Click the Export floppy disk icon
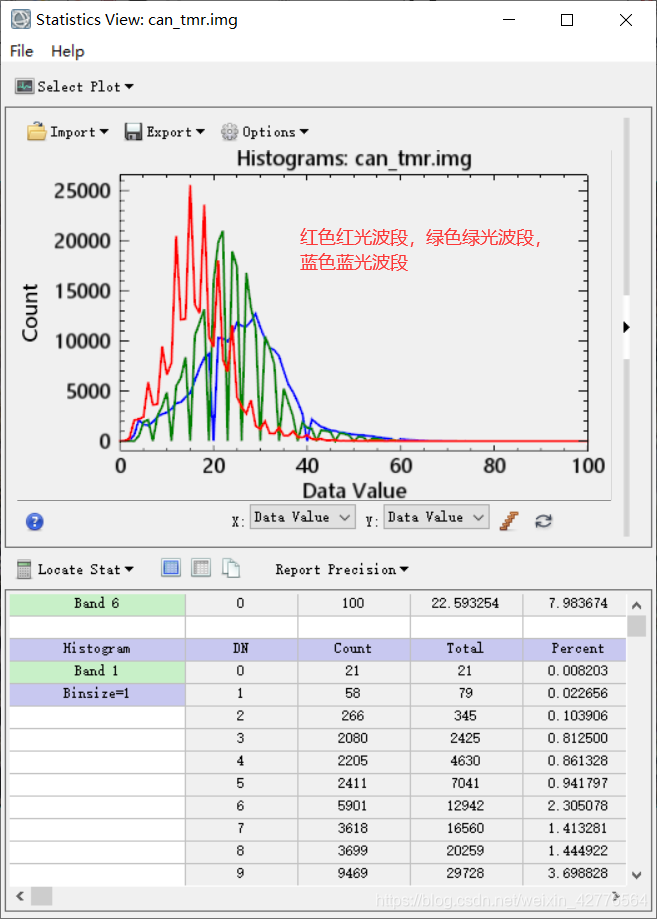657x919 pixels. click(133, 132)
